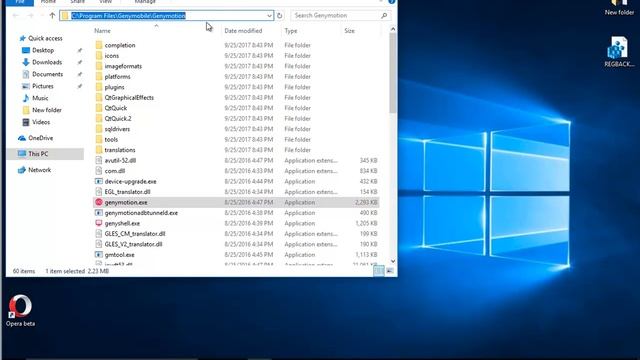The height and width of the screenshot is (360, 640).
Task: Select Downloads in Quick access
Action: coord(47,62)
